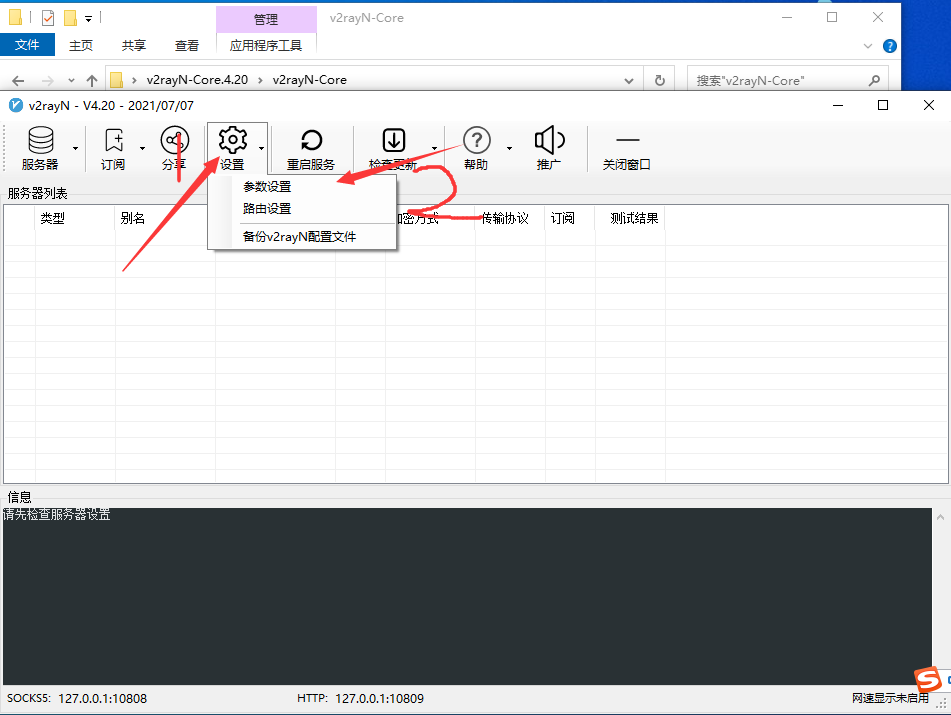Open the 帮助 help toolbar icon
The image size is (951, 715).
pyautogui.click(x=477, y=149)
